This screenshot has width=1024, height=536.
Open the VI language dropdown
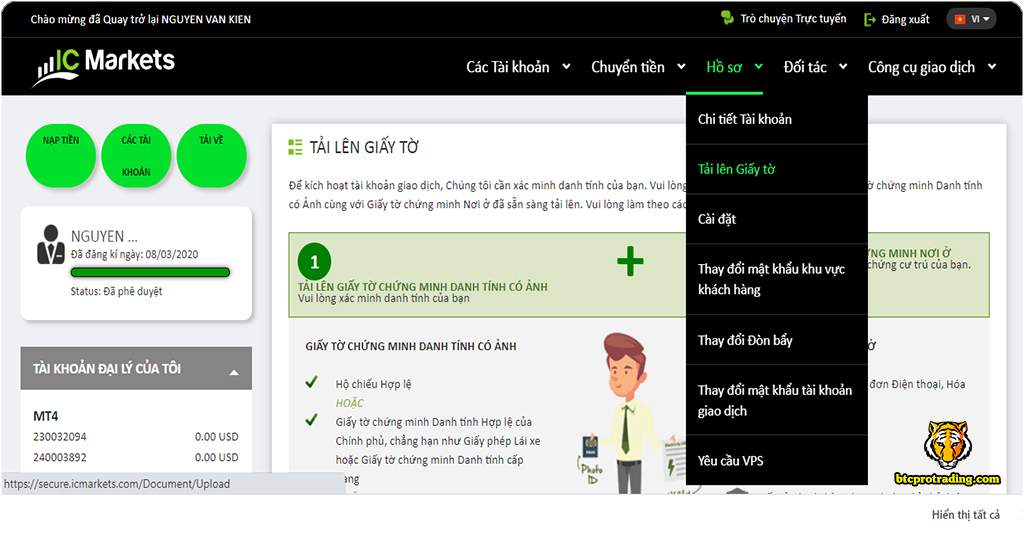pos(970,19)
